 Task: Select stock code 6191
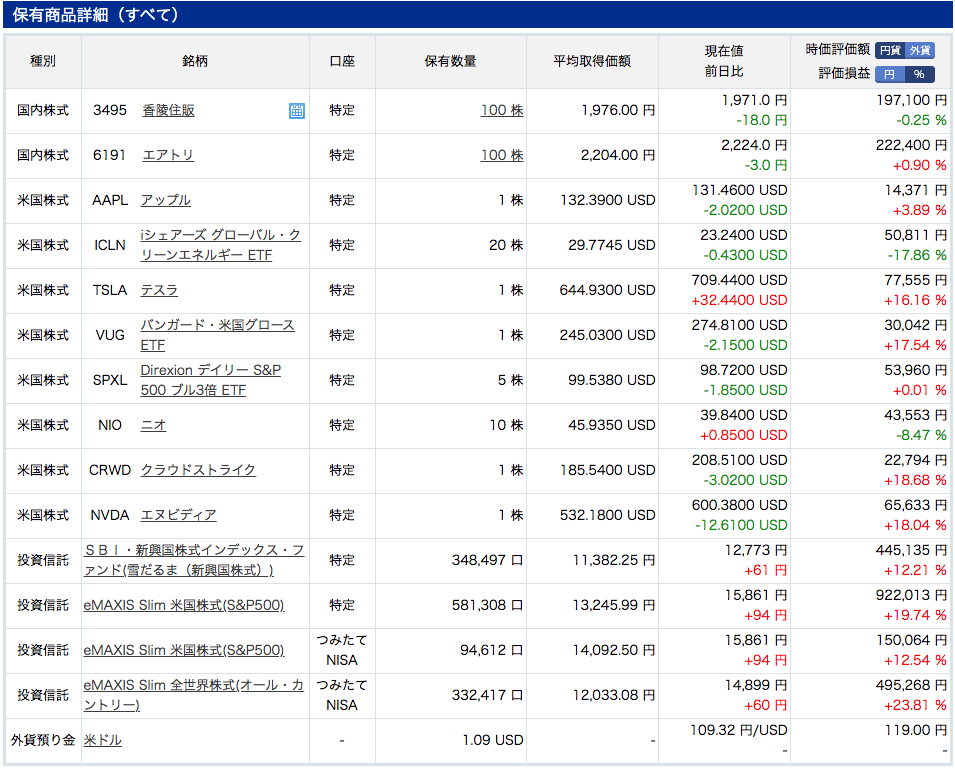pos(110,155)
